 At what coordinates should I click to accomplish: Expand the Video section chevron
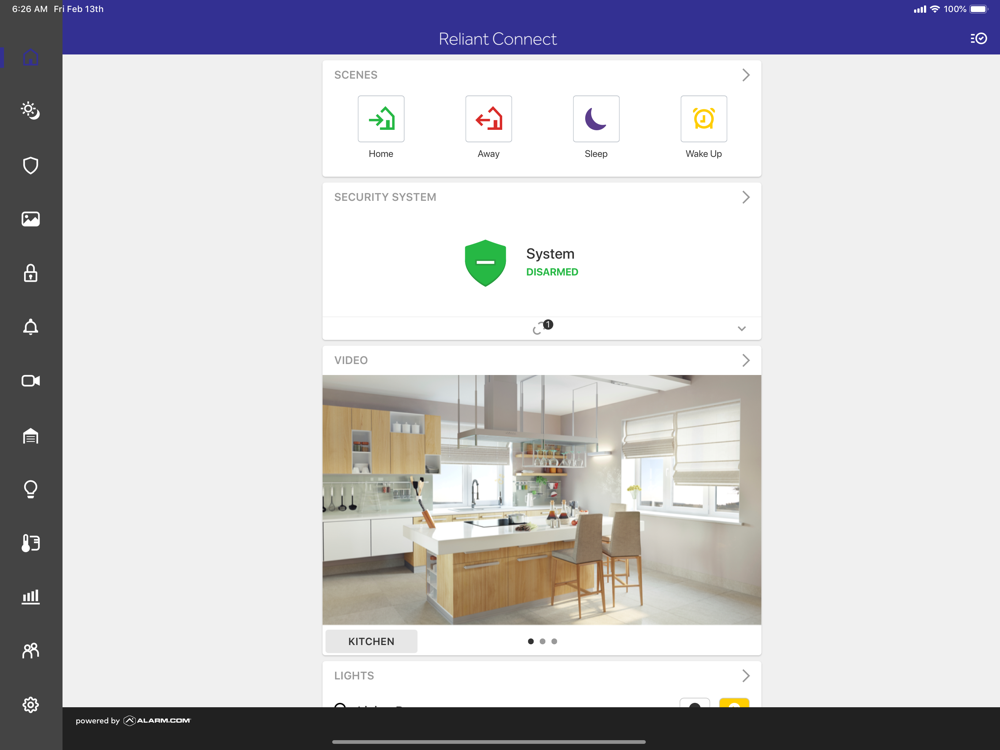point(746,360)
